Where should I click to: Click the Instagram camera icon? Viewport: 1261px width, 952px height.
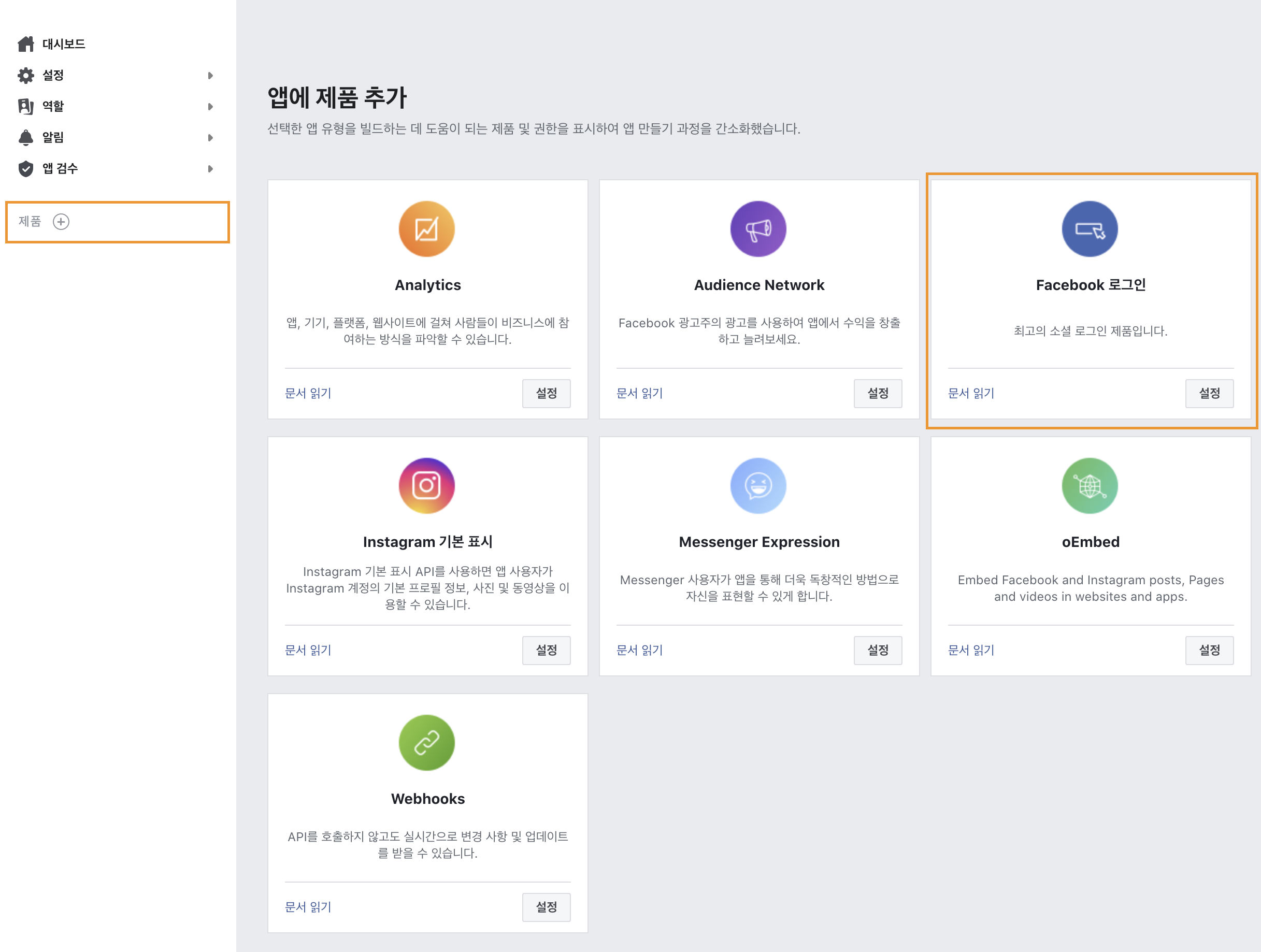pos(427,486)
